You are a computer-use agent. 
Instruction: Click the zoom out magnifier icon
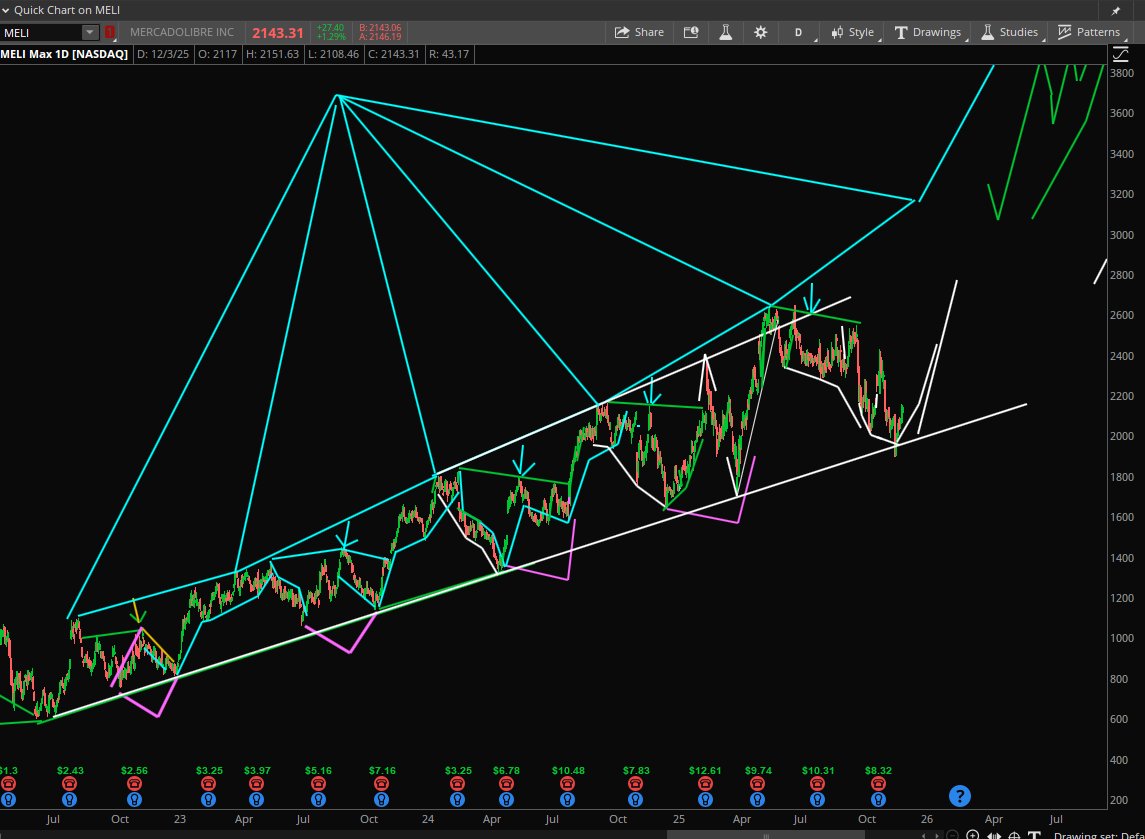point(952,835)
